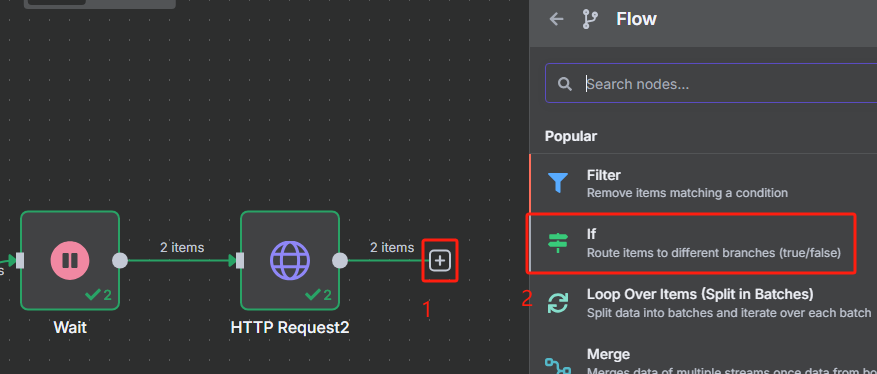Click 'Split data into batches' description

coord(729,313)
